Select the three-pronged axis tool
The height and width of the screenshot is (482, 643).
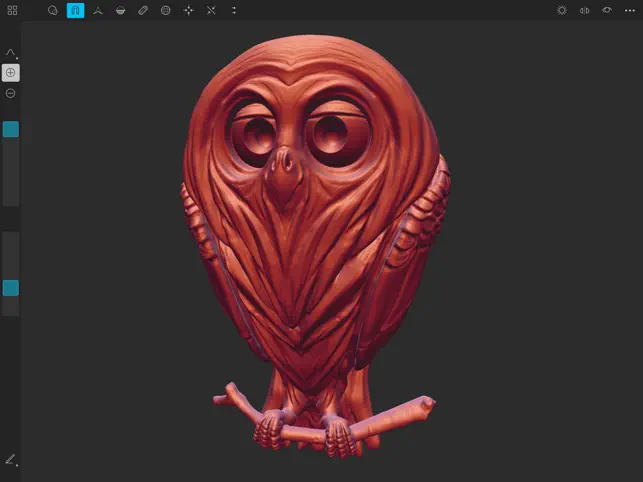pos(98,11)
